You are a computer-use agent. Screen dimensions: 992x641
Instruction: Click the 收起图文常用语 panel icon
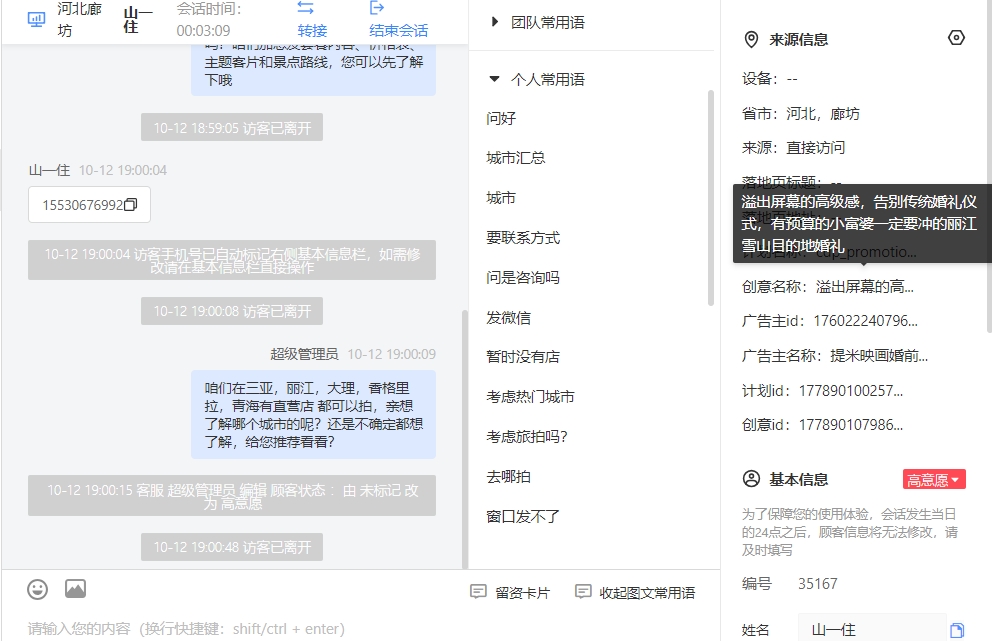583,592
